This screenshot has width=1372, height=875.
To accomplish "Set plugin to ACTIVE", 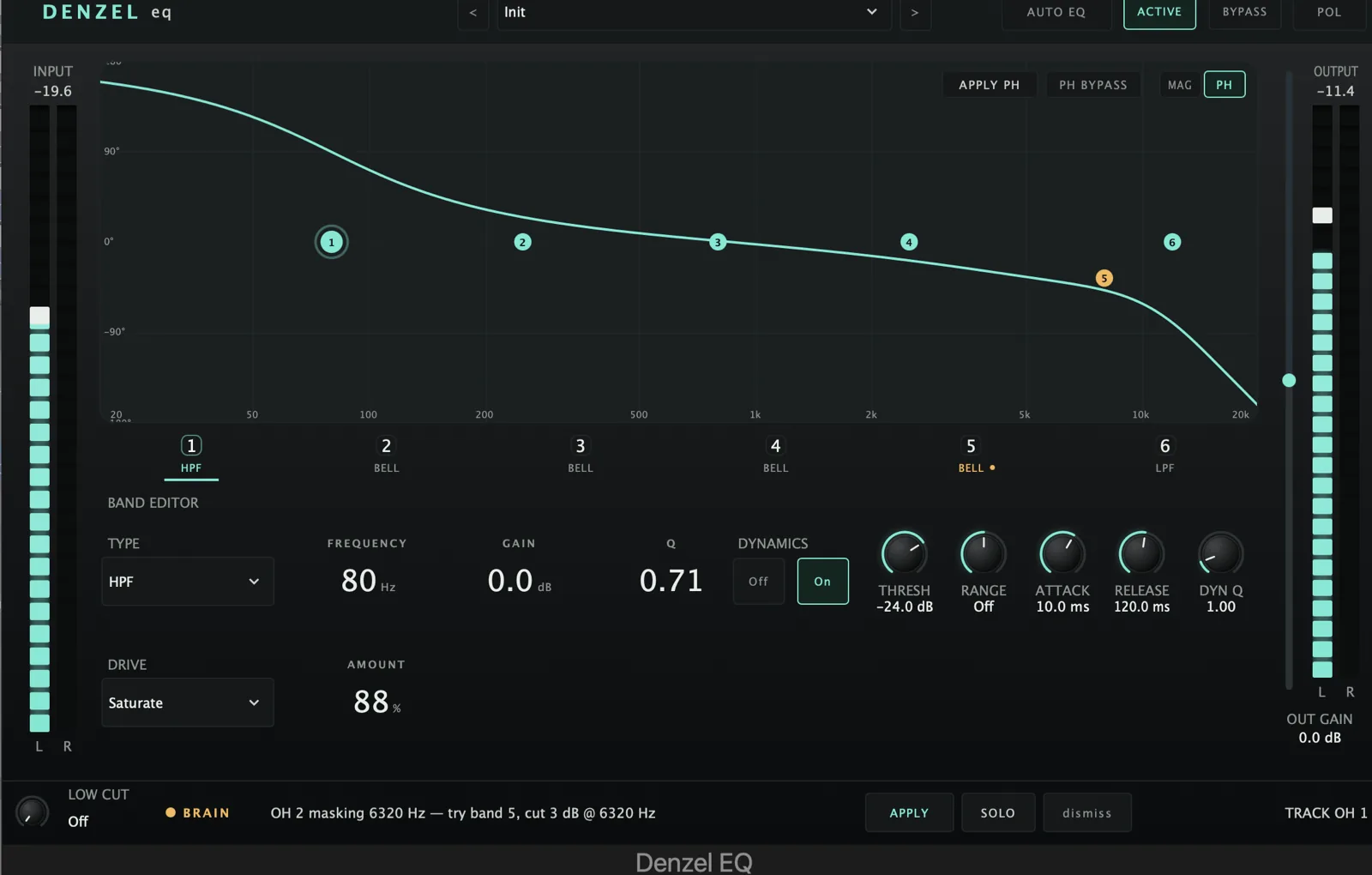I will 1159,13.
